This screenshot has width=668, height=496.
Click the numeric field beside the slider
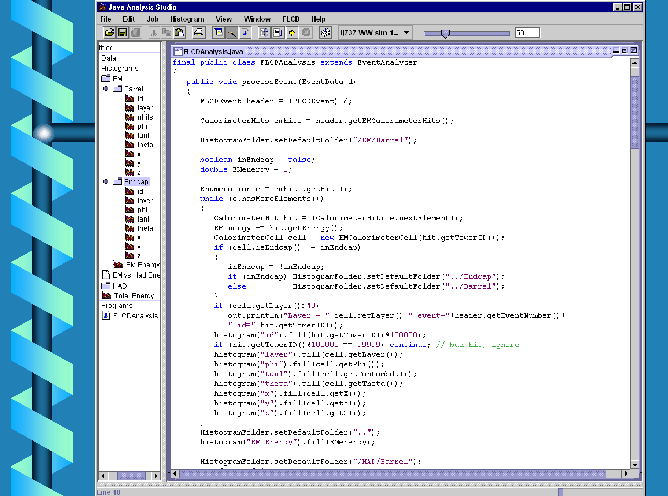pos(527,33)
